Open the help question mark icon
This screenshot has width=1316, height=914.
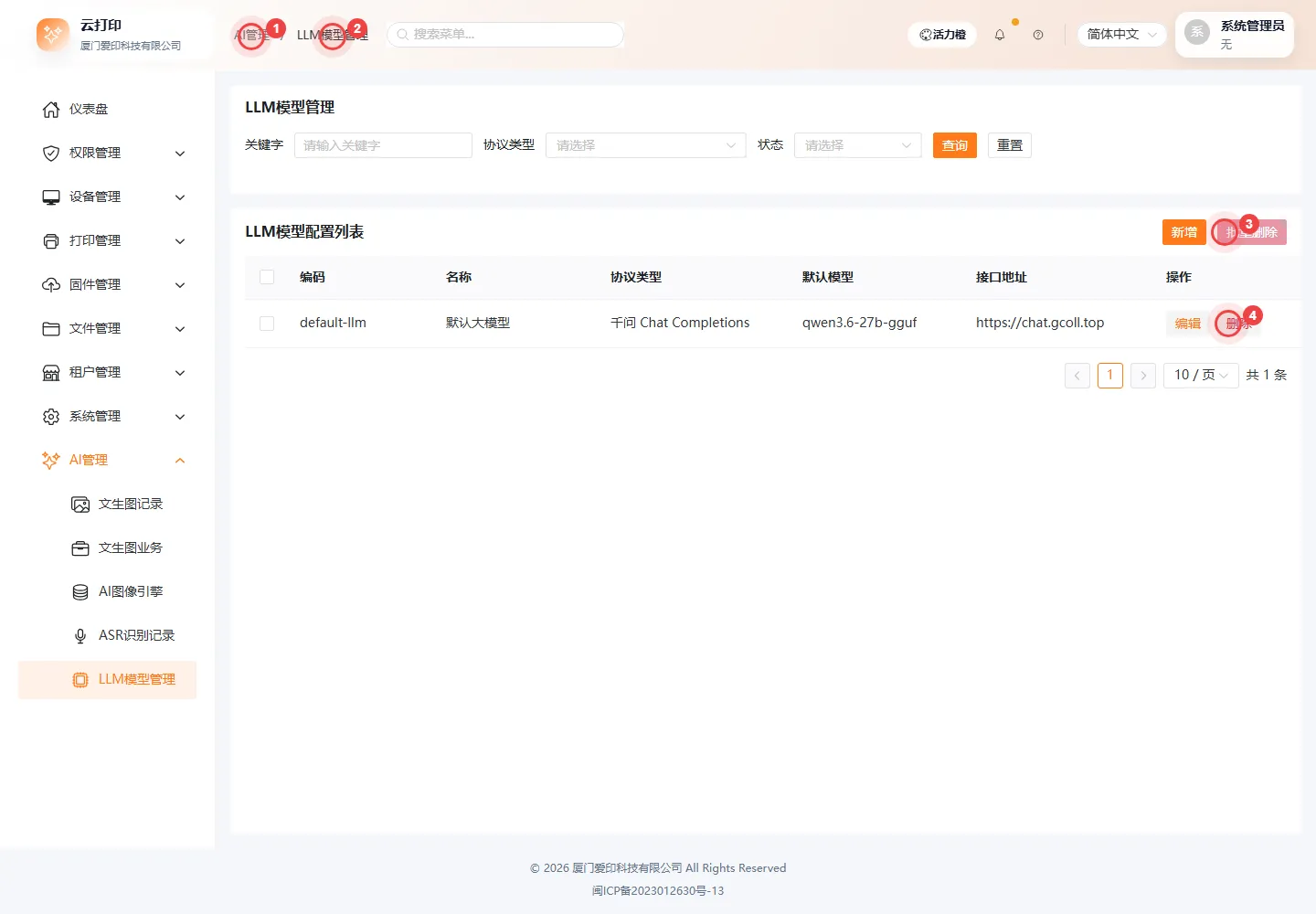click(1038, 35)
